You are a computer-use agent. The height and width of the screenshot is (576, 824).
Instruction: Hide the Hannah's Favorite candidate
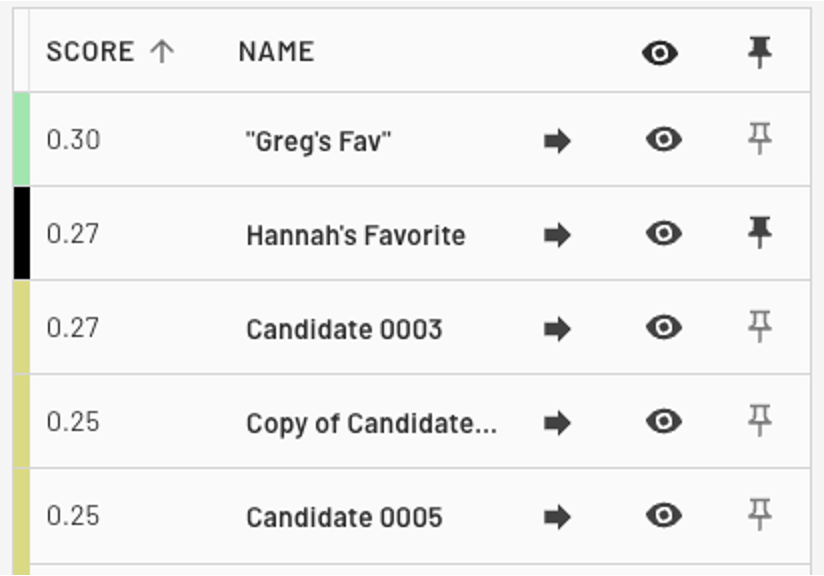pos(664,233)
